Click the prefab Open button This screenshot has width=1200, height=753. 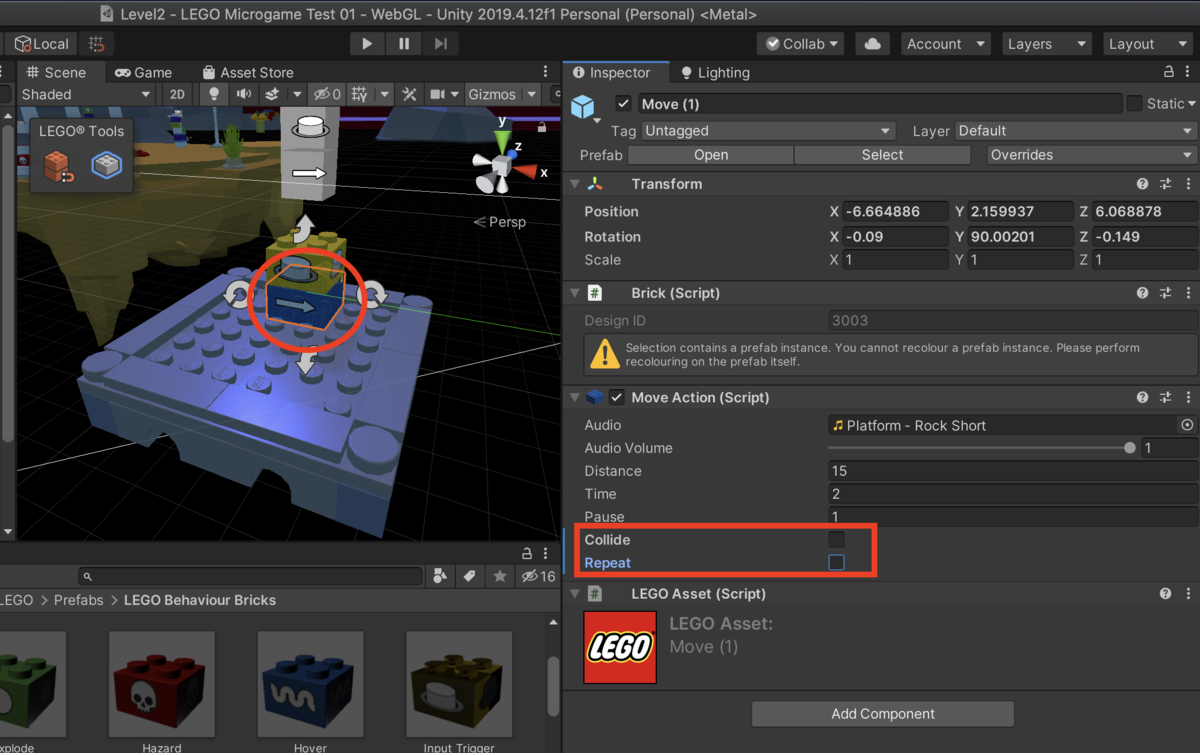pos(711,155)
